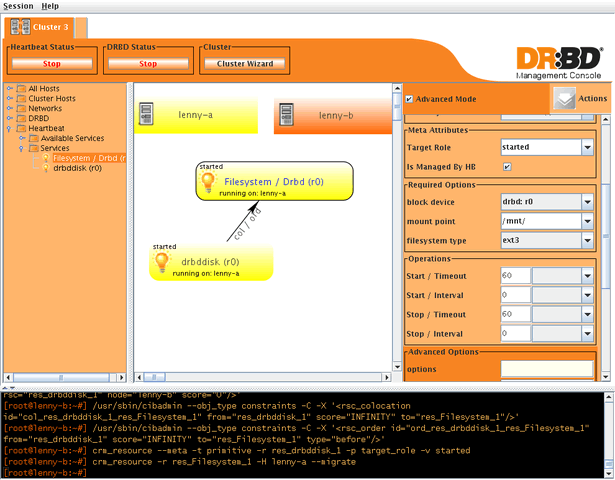The width and height of the screenshot is (615, 480).
Task: Open the Target Role dropdown
Action: pos(587,147)
